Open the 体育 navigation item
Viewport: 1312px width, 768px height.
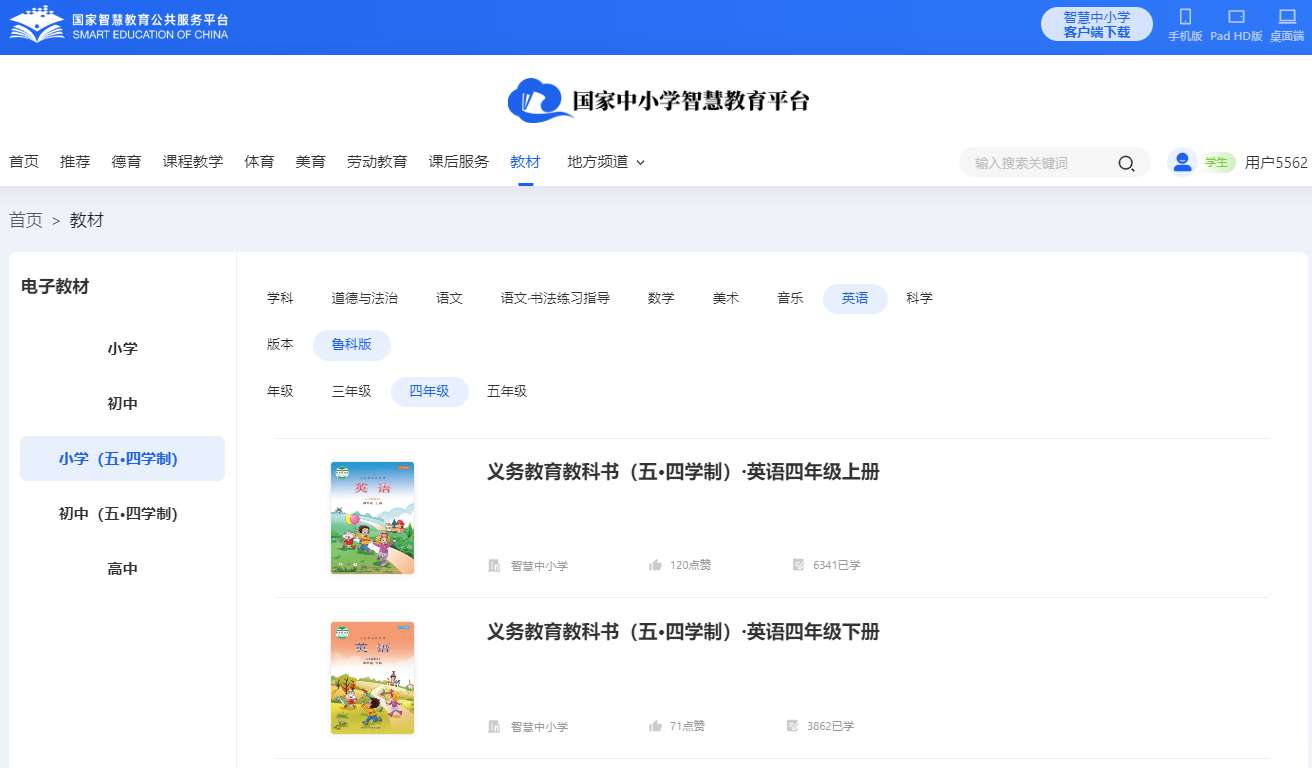coord(259,162)
